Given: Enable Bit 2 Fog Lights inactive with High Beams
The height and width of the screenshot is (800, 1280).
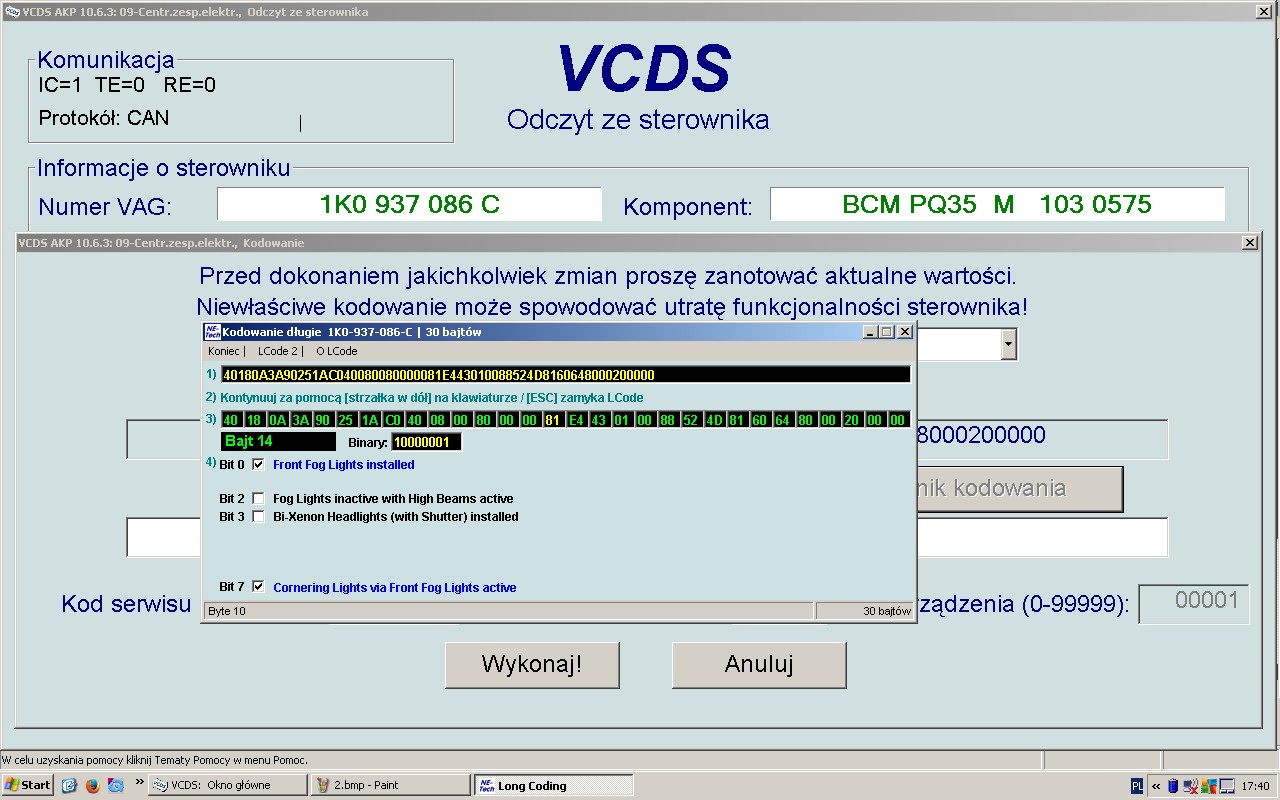Looking at the screenshot, I should (x=258, y=498).
